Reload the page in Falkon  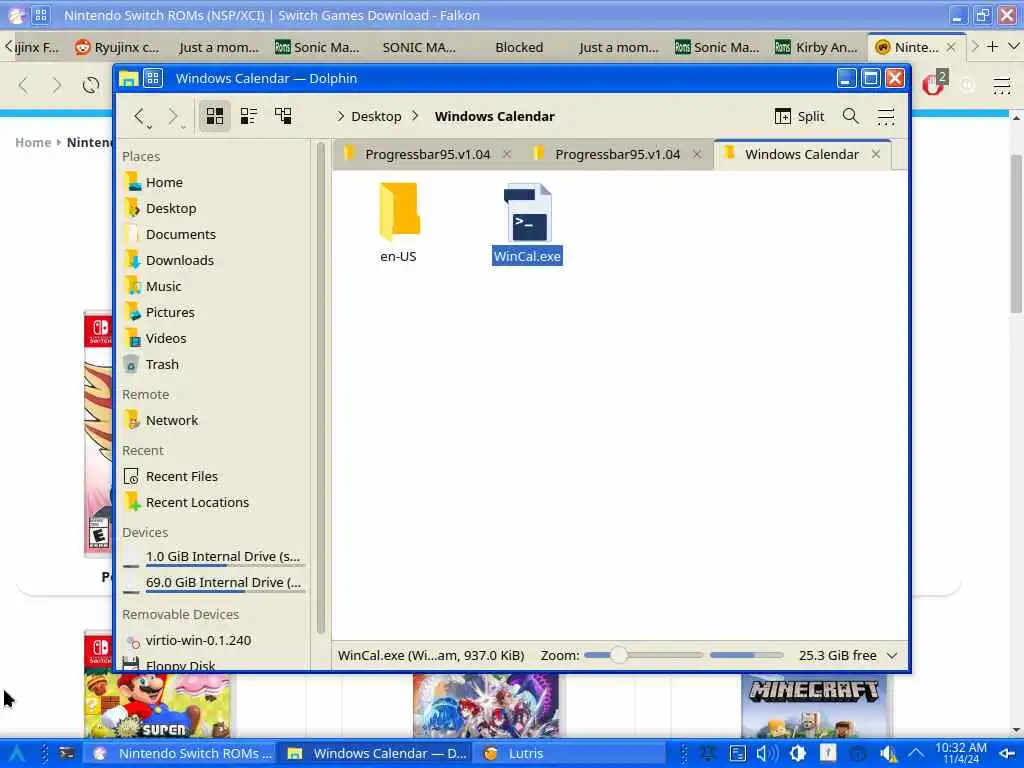pyautogui.click(x=91, y=85)
